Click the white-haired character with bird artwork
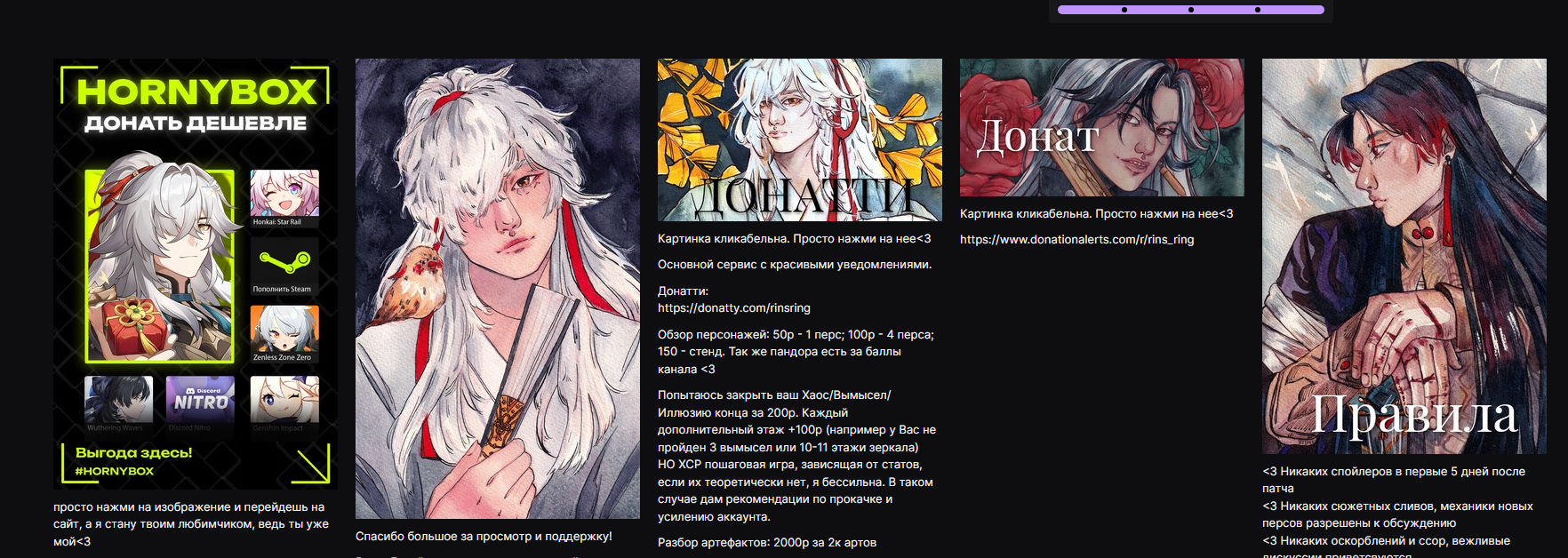1568x558 pixels. click(497, 289)
